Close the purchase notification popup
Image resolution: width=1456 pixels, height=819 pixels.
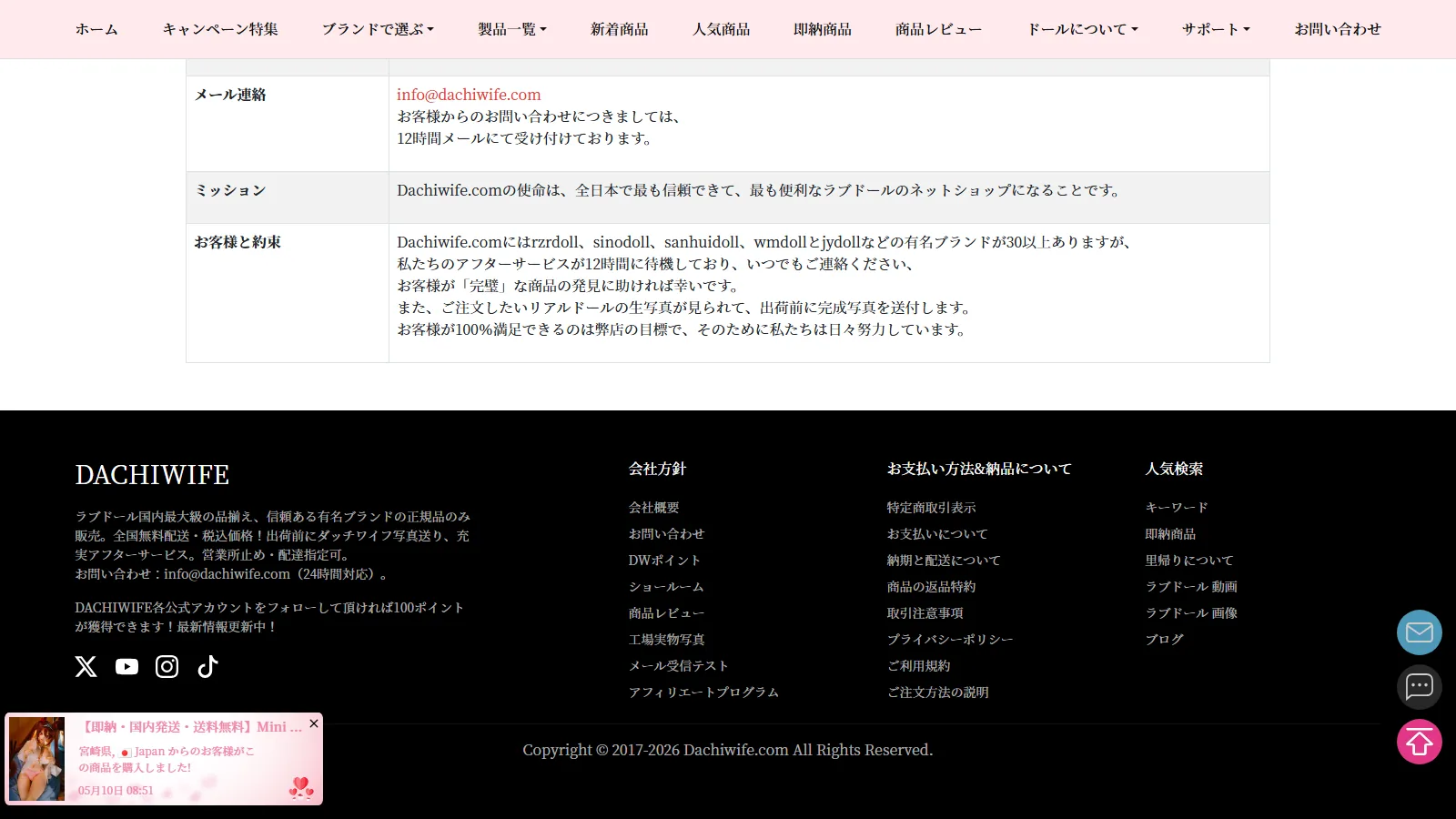click(314, 723)
